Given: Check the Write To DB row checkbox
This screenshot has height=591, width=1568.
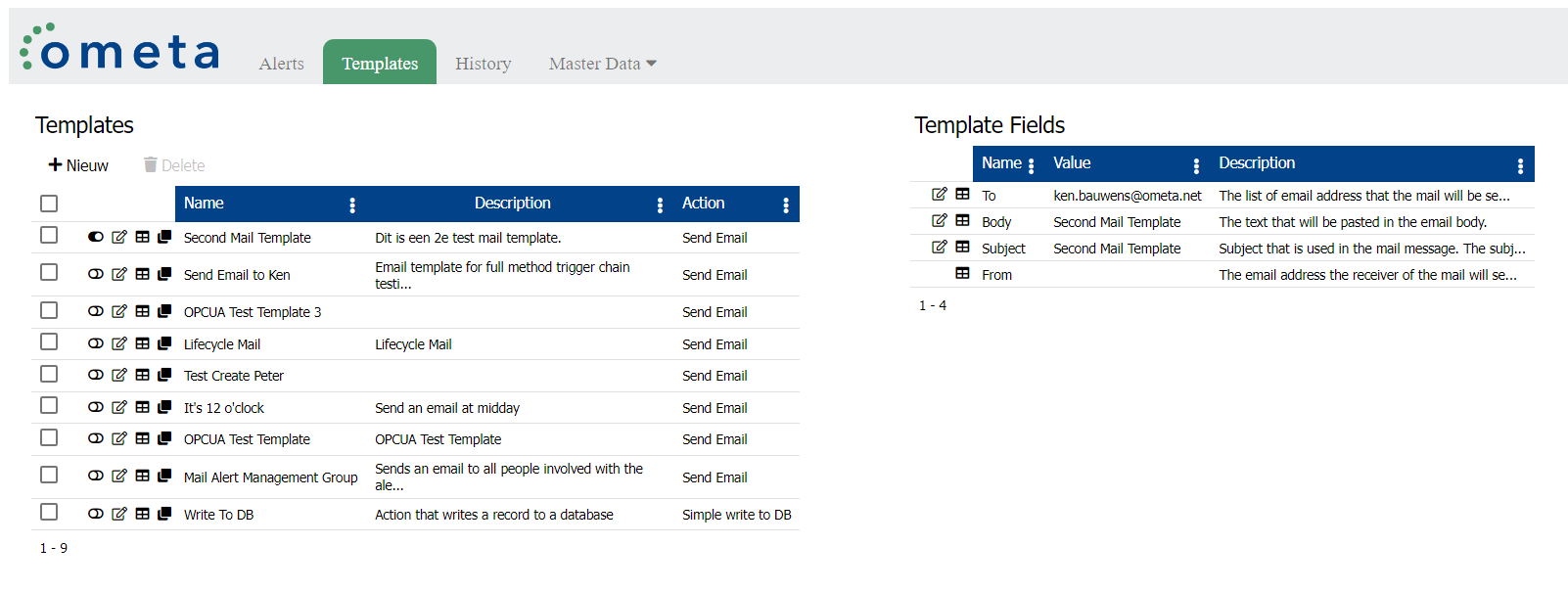Looking at the screenshot, I should (x=49, y=512).
